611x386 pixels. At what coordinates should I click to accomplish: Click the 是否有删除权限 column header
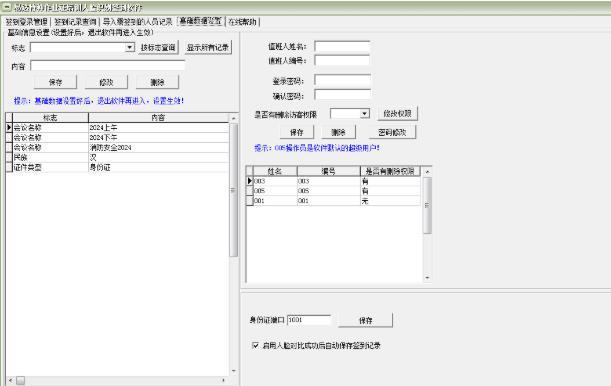(x=390, y=171)
